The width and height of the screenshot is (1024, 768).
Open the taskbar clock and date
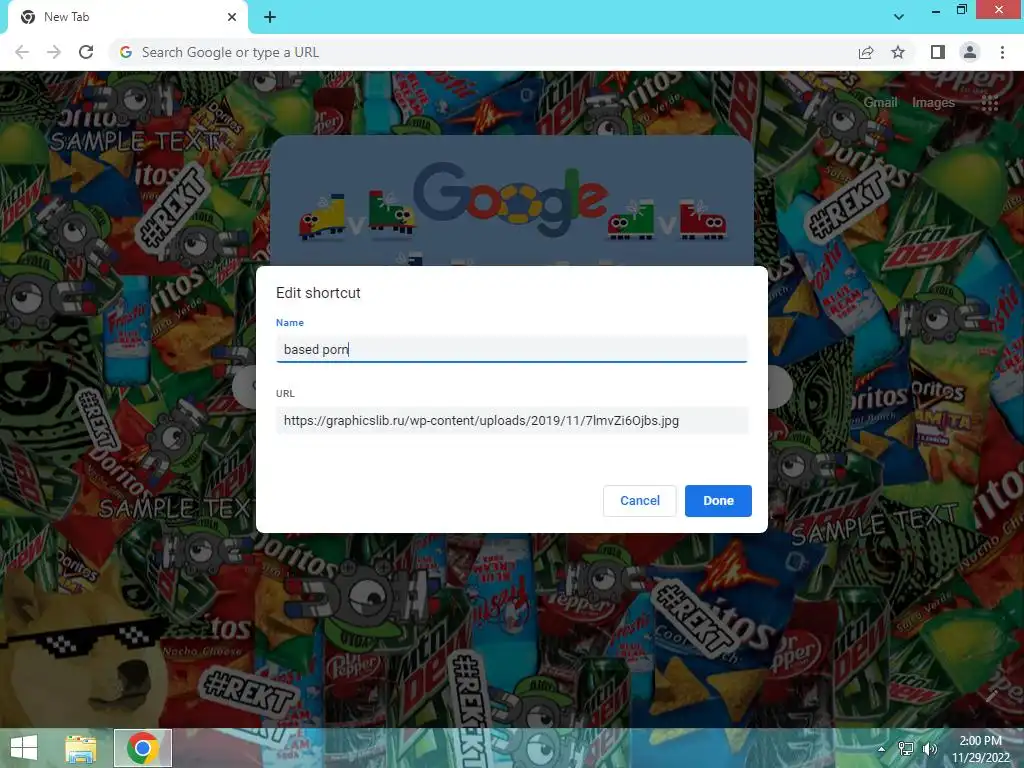point(980,749)
